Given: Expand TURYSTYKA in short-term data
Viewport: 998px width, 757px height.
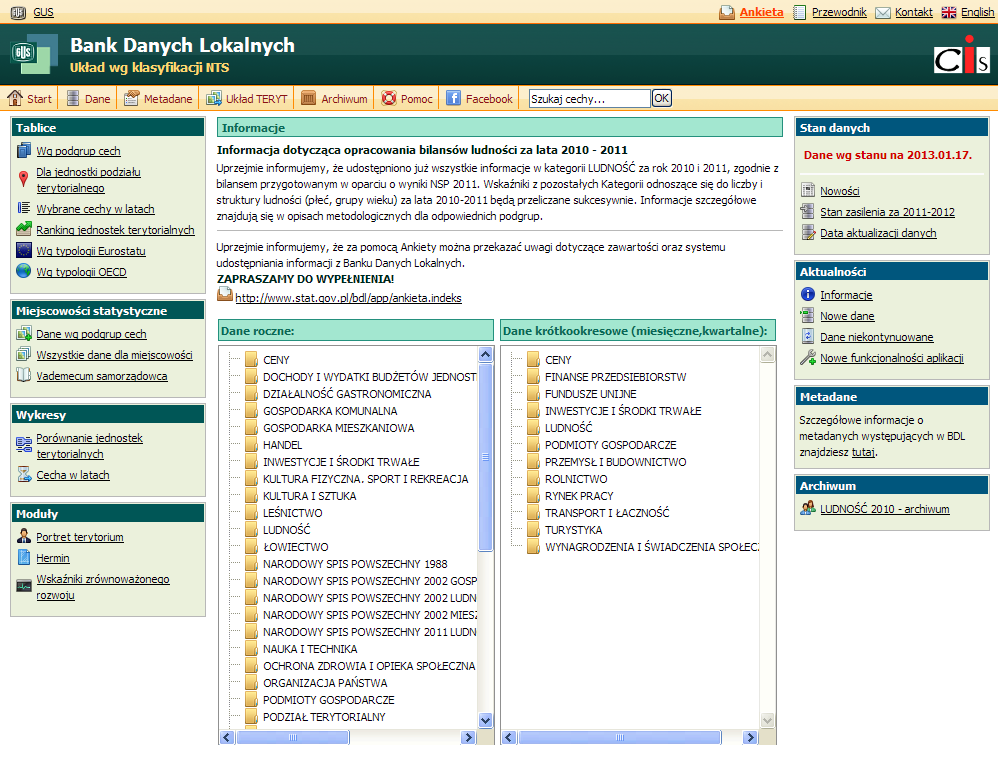Looking at the screenshot, I should (x=533, y=529).
